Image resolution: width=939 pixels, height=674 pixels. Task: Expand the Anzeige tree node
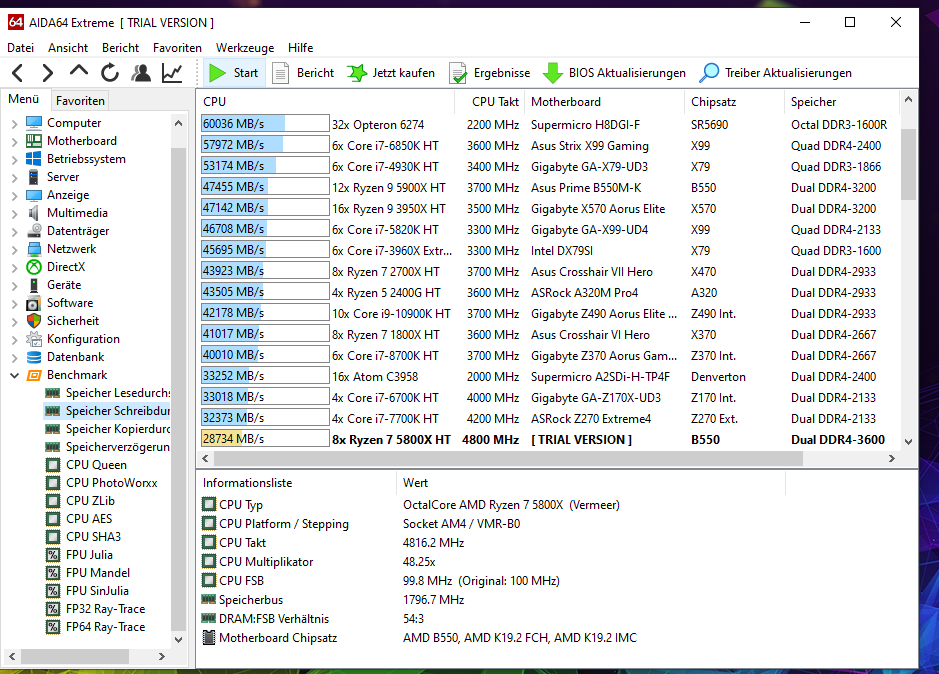(14, 195)
